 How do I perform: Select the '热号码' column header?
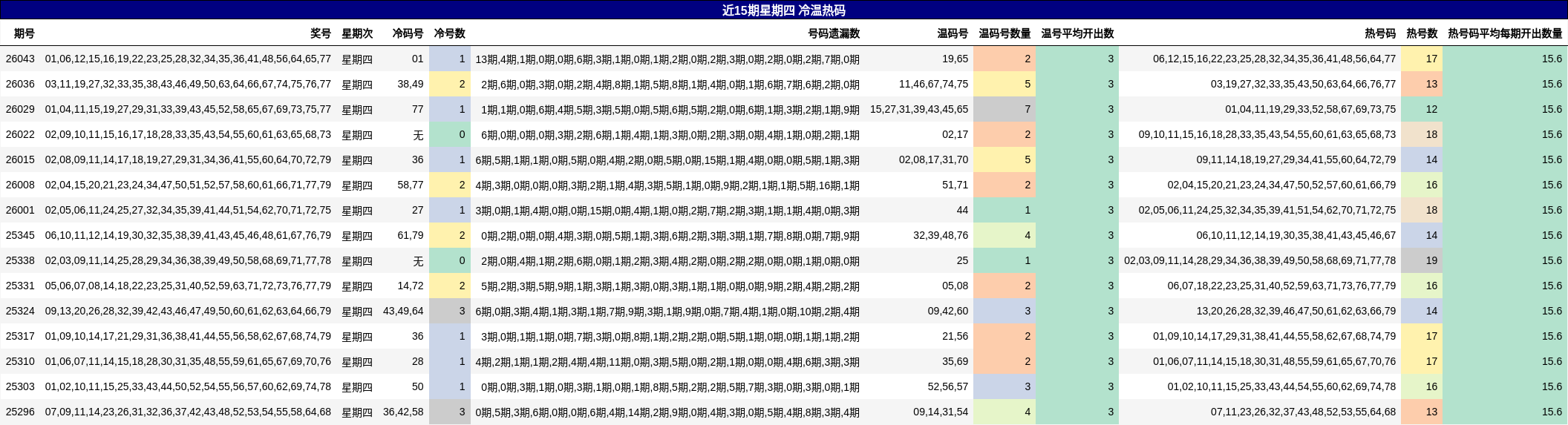[1380, 33]
